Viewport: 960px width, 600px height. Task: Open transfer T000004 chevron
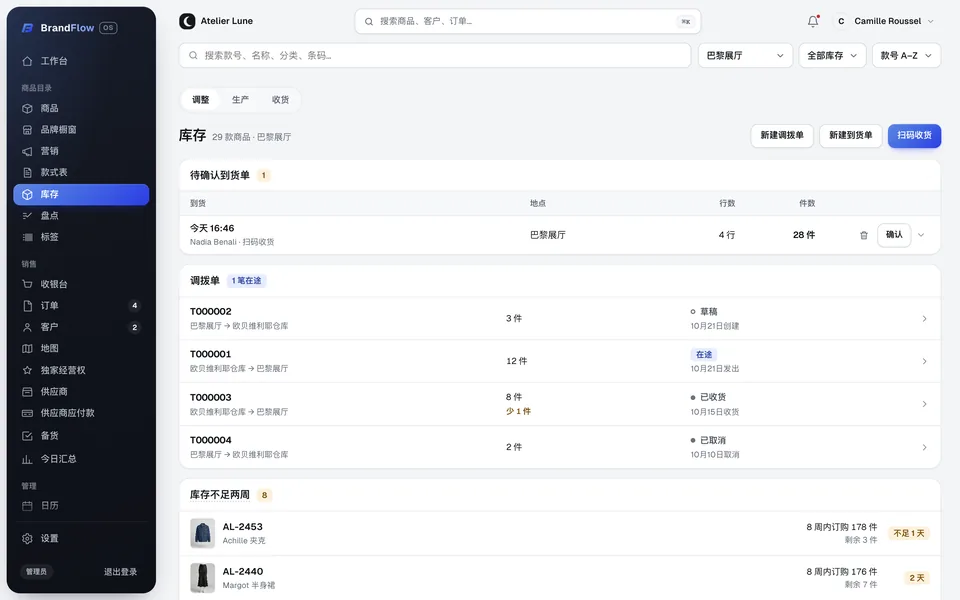pyautogui.click(x=924, y=448)
